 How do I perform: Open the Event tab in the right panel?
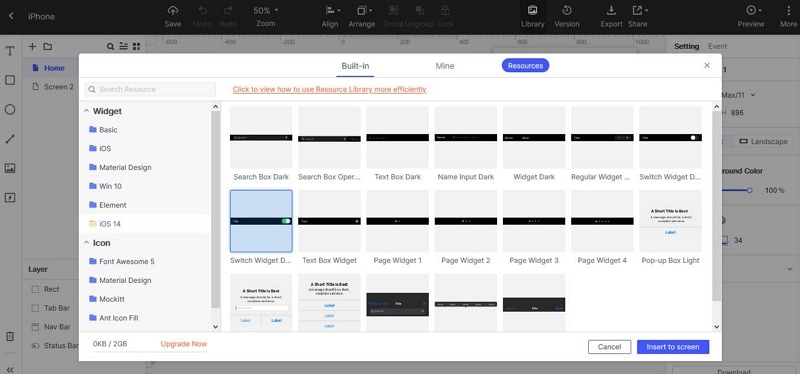coord(717,46)
